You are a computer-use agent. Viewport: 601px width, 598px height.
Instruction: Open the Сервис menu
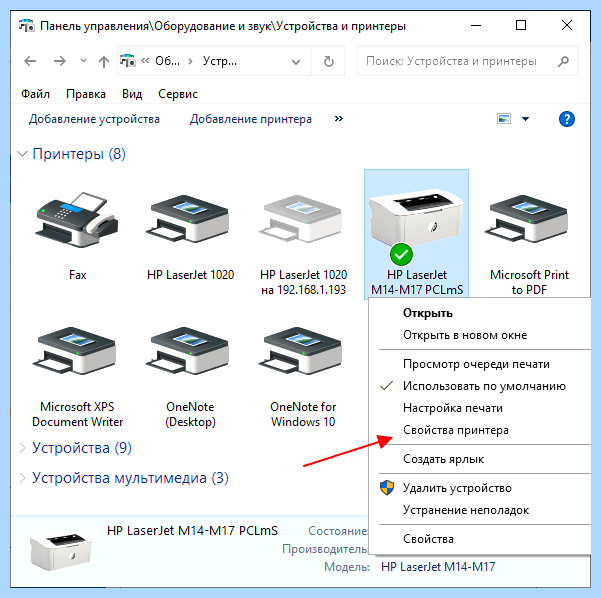coord(178,94)
